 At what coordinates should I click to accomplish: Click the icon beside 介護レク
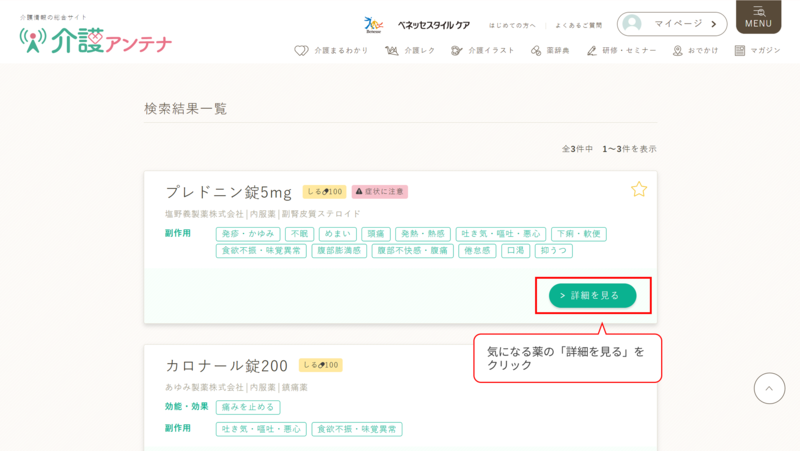click(x=392, y=51)
